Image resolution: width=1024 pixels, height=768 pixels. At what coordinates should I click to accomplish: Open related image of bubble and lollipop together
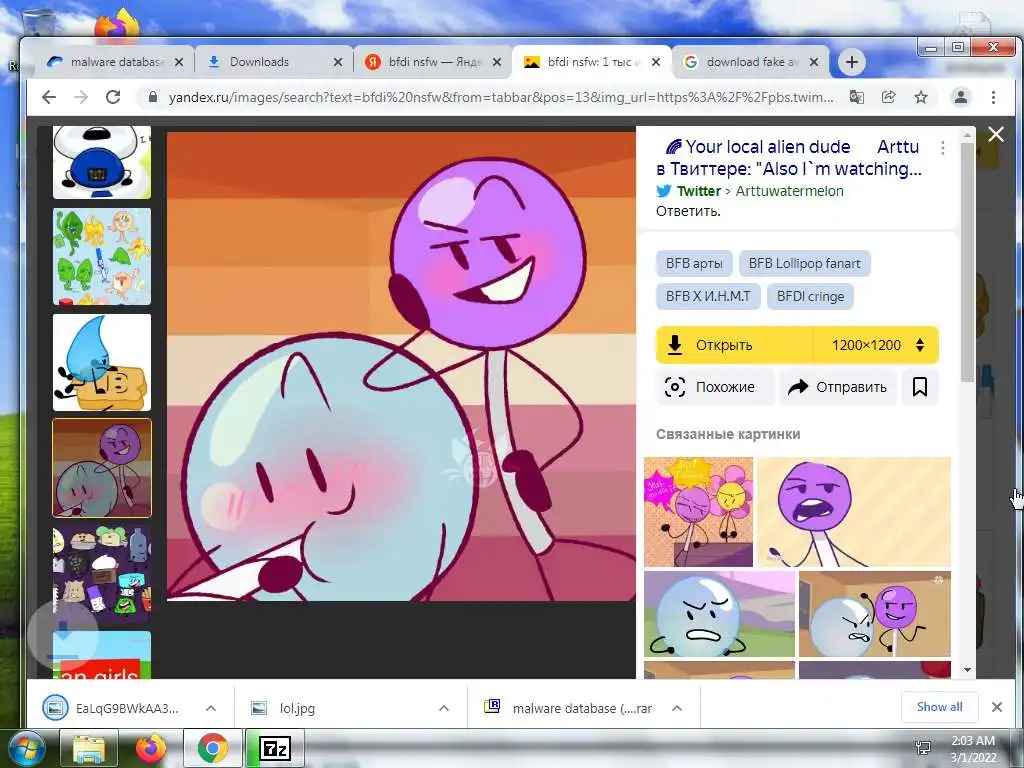(875, 614)
